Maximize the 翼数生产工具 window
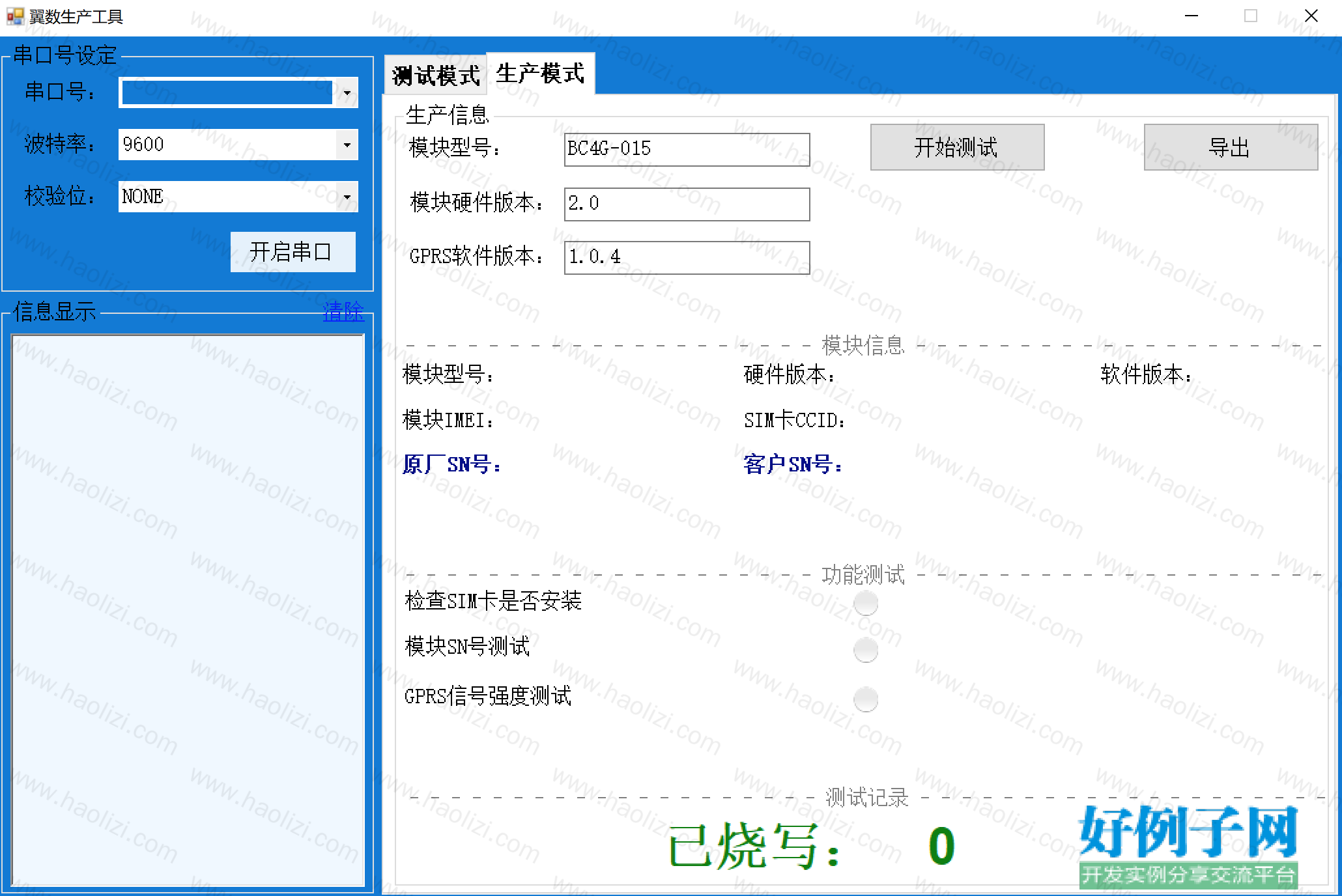The height and width of the screenshot is (896, 1342). click(1250, 16)
